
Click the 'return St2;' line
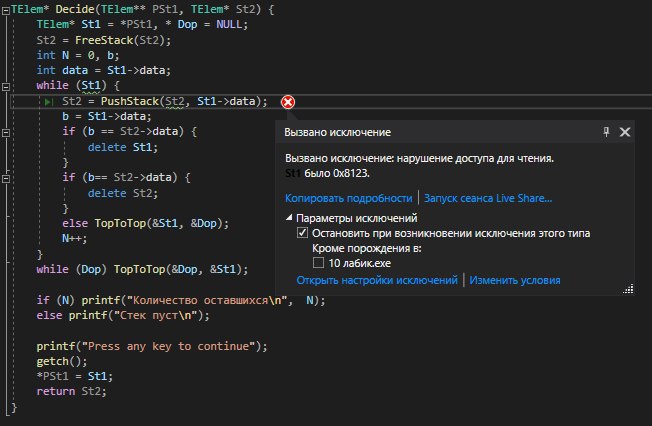coord(72,391)
